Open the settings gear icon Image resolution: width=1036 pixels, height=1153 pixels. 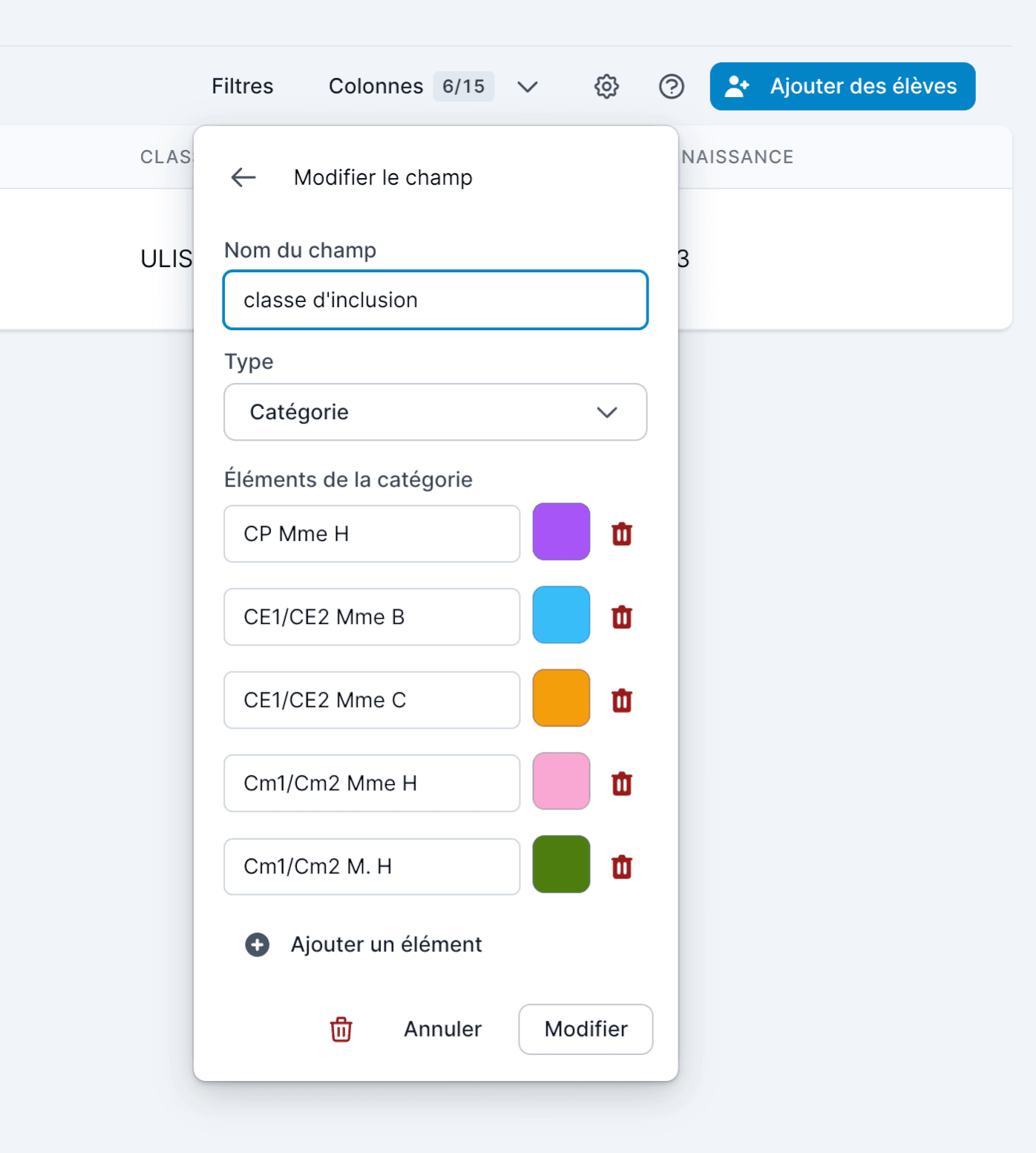(606, 87)
